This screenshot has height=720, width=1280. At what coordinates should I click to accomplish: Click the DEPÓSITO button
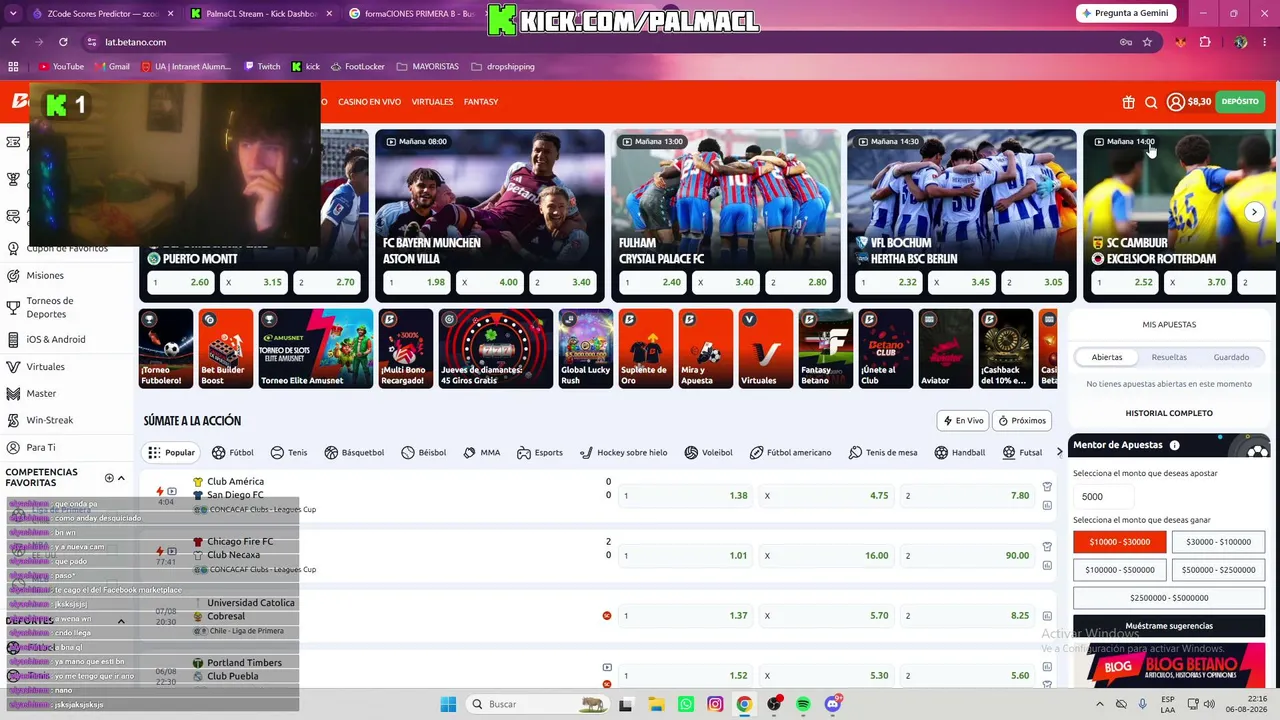pyautogui.click(x=1240, y=102)
